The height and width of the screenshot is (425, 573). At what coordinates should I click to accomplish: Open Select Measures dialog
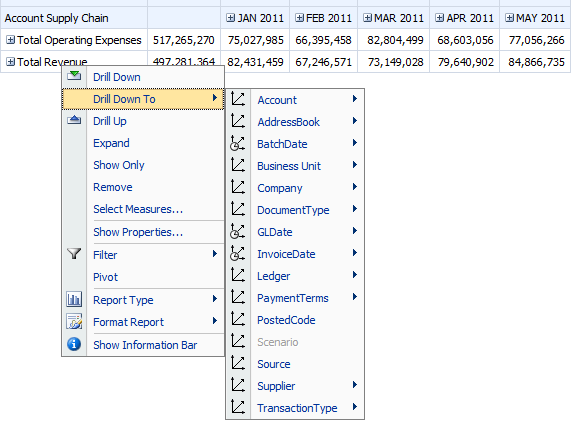138,209
